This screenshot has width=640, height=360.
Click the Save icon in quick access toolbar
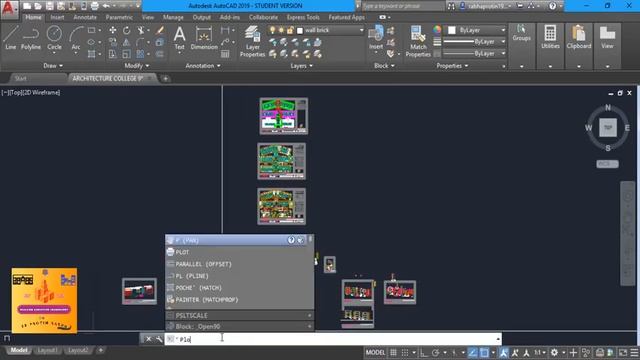pyautogui.click(x=49, y=6)
